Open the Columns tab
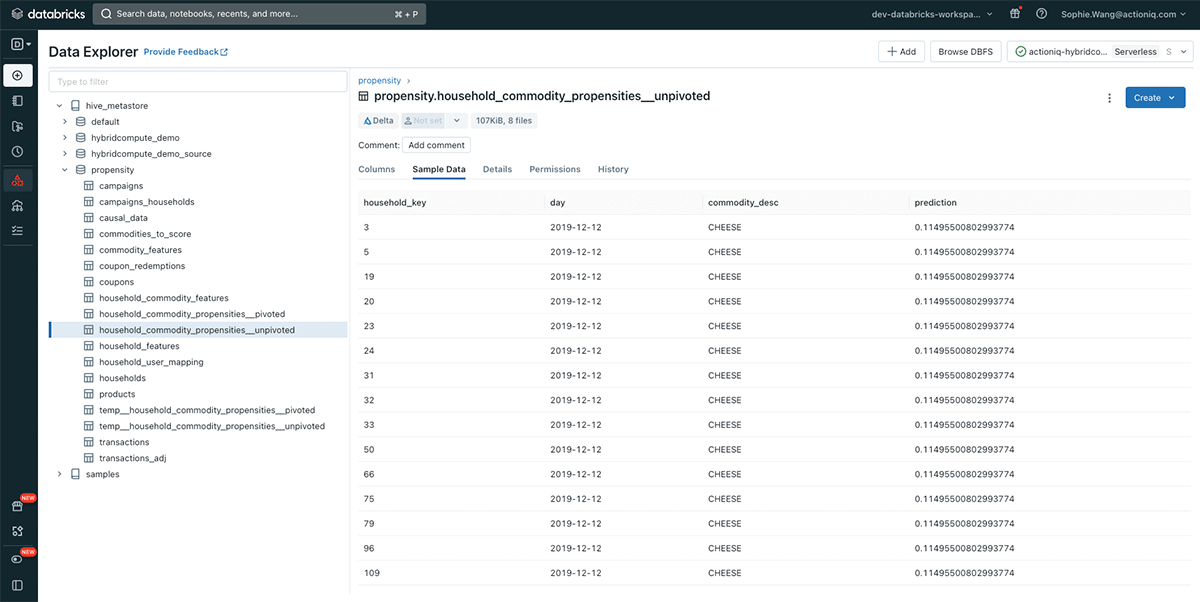The image size is (1200, 602). point(376,169)
